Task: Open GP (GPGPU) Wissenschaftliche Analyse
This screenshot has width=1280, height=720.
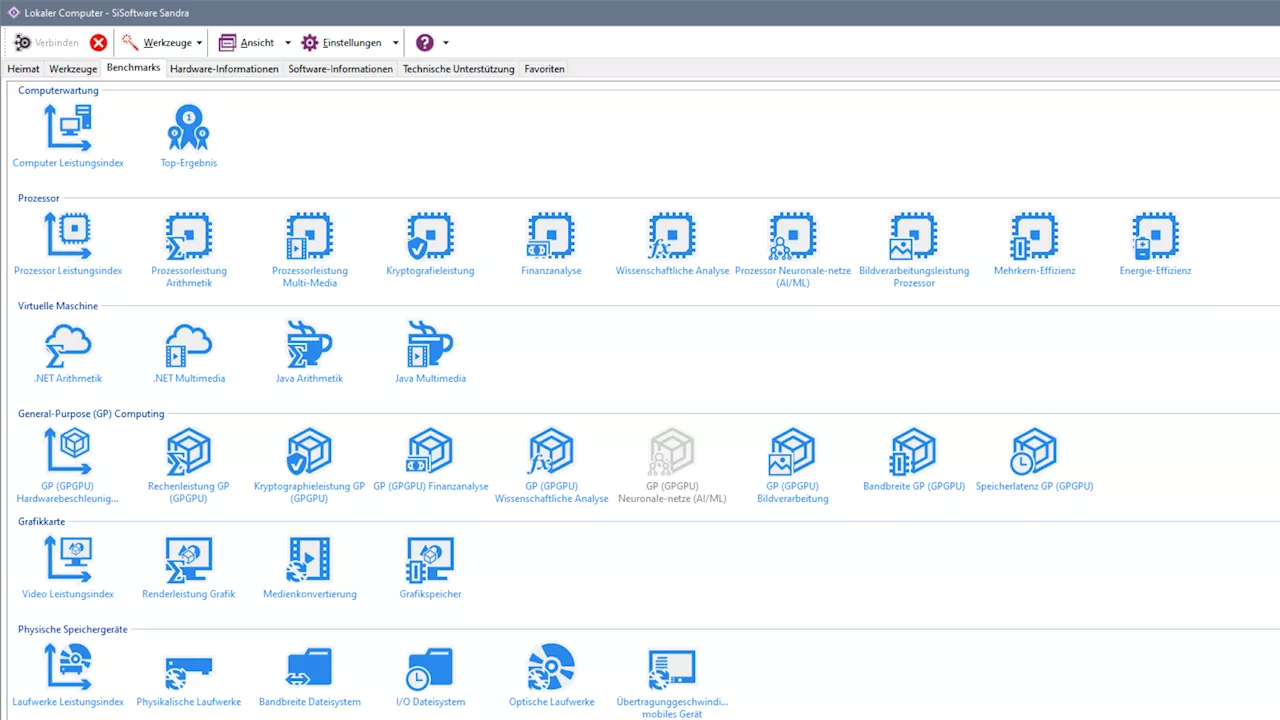Action: point(551,465)
